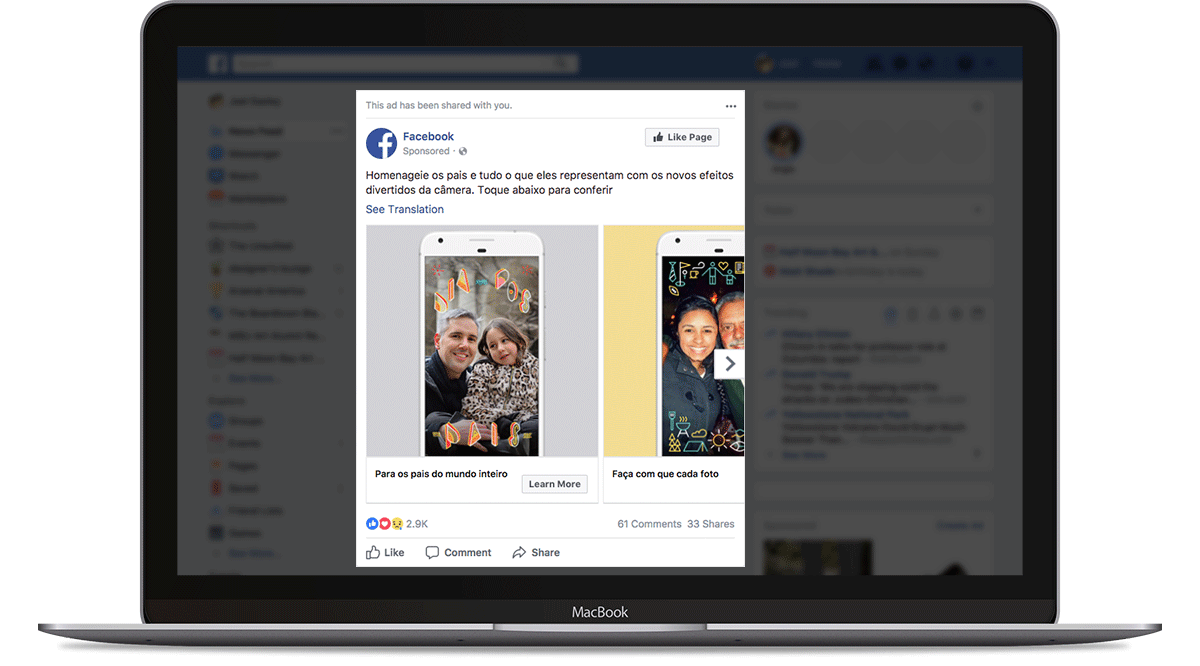Click the blurred search field in the Facebook top bar
This screenshot has width=1200, height=666.
(406, 64)
